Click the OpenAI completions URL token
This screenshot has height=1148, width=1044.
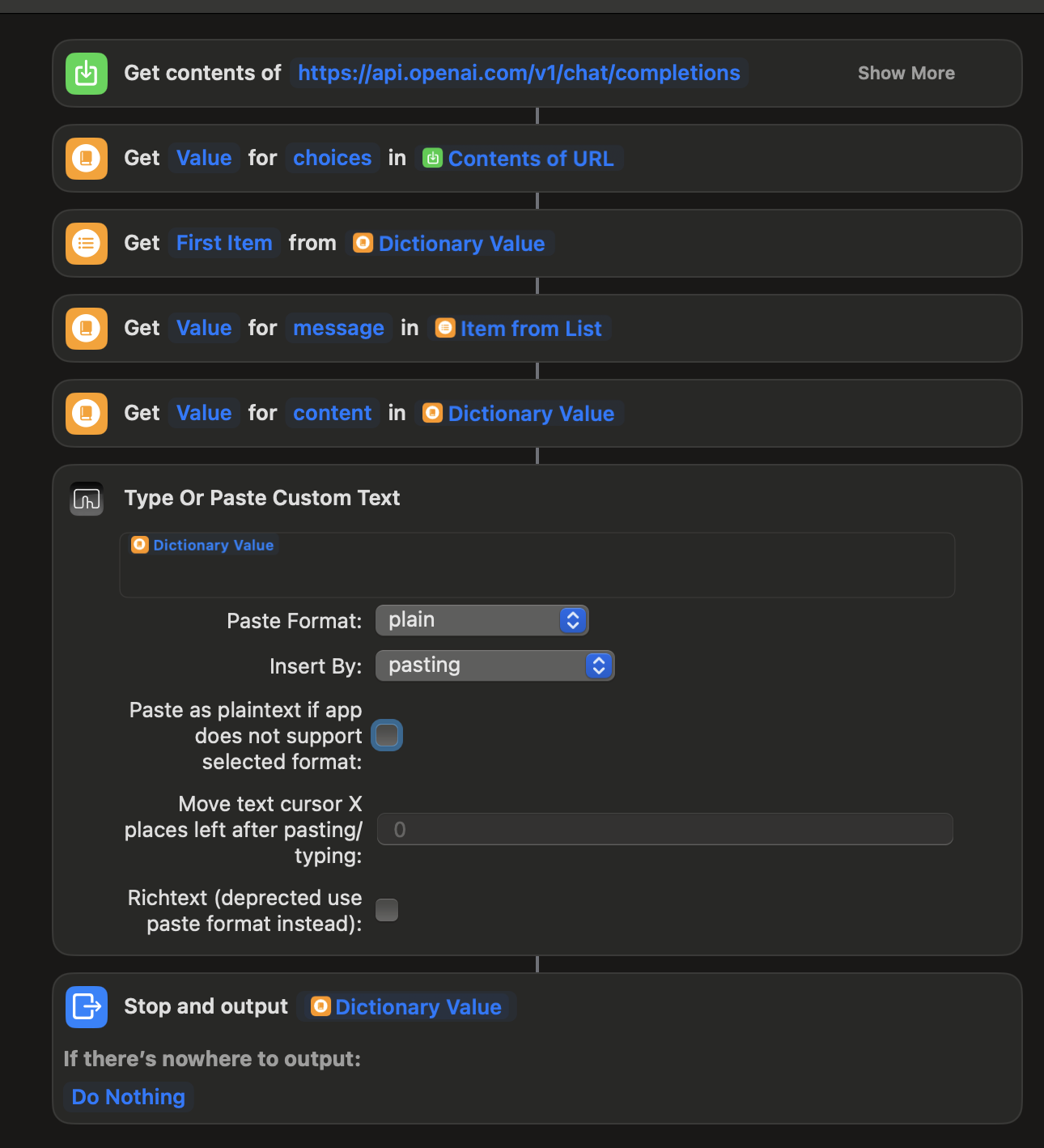click(x=519, y=73)
